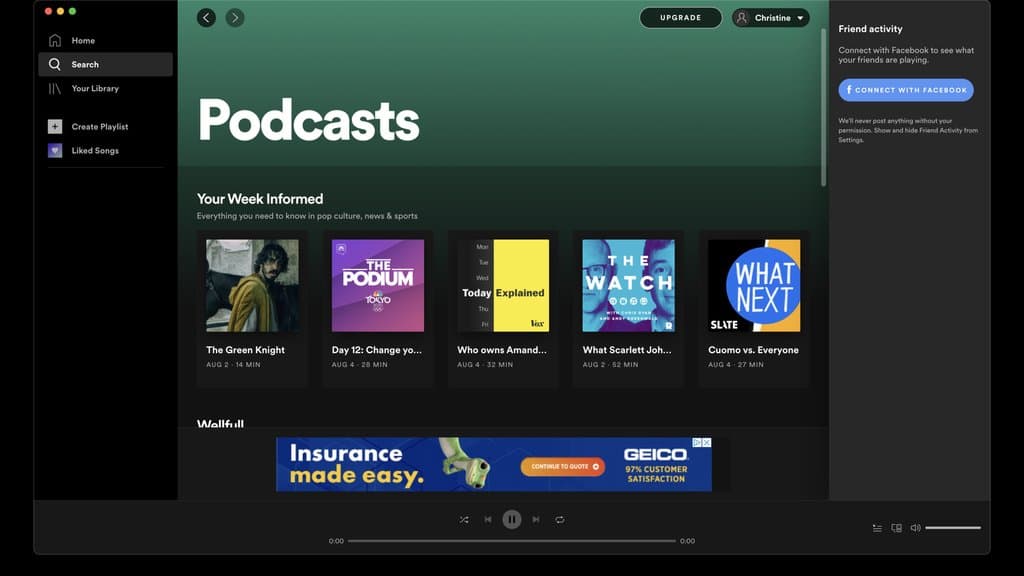Click 'Day 12: Change yo...' title
This screenshot has height=576, width=1024.
[377, 350]
